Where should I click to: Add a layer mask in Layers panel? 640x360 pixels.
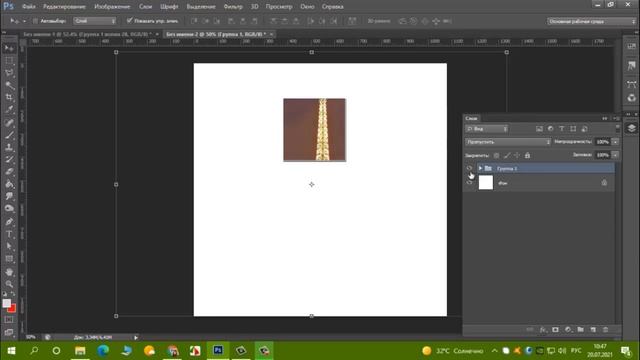point(555,330)
